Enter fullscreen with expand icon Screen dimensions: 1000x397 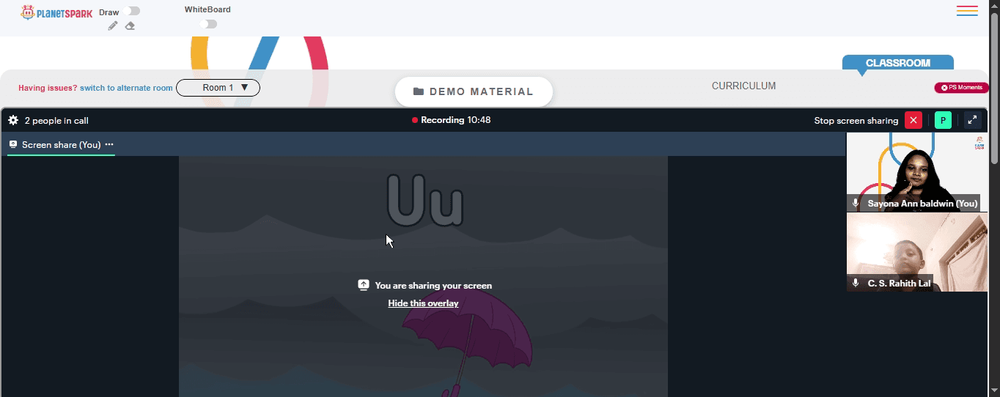(972, 120)
